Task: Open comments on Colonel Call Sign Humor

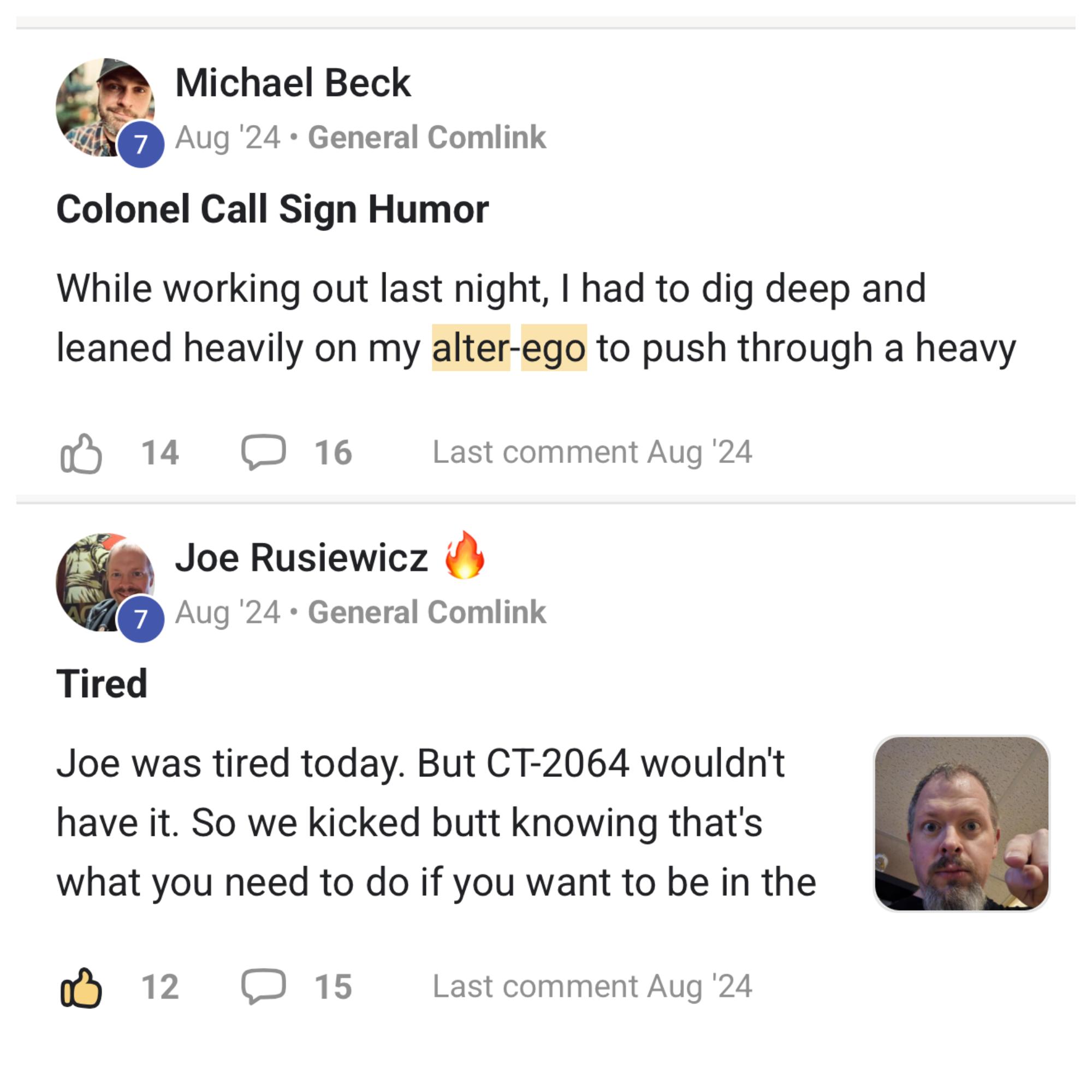Action: point(263,452)
